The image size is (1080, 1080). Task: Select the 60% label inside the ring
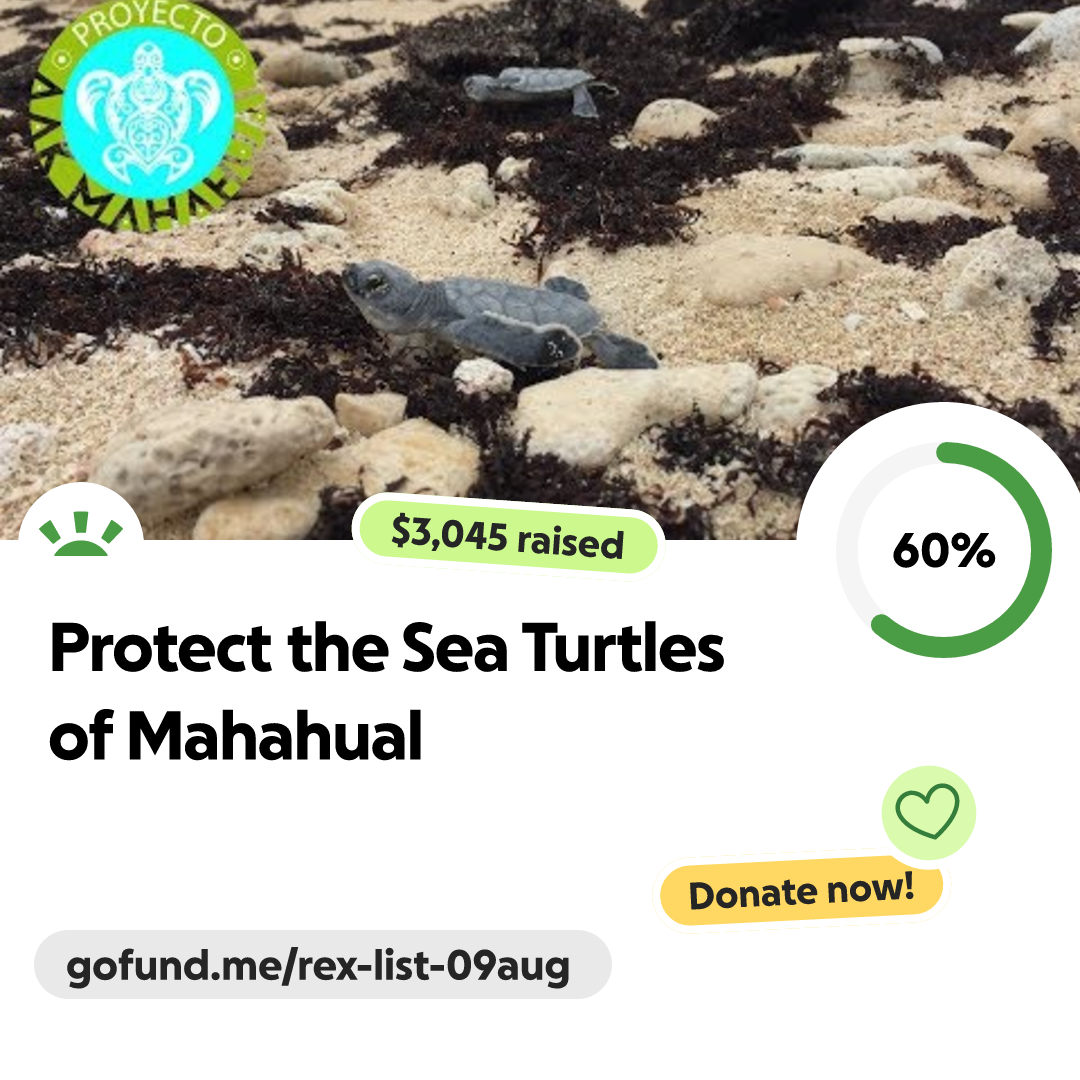(944, 549)
